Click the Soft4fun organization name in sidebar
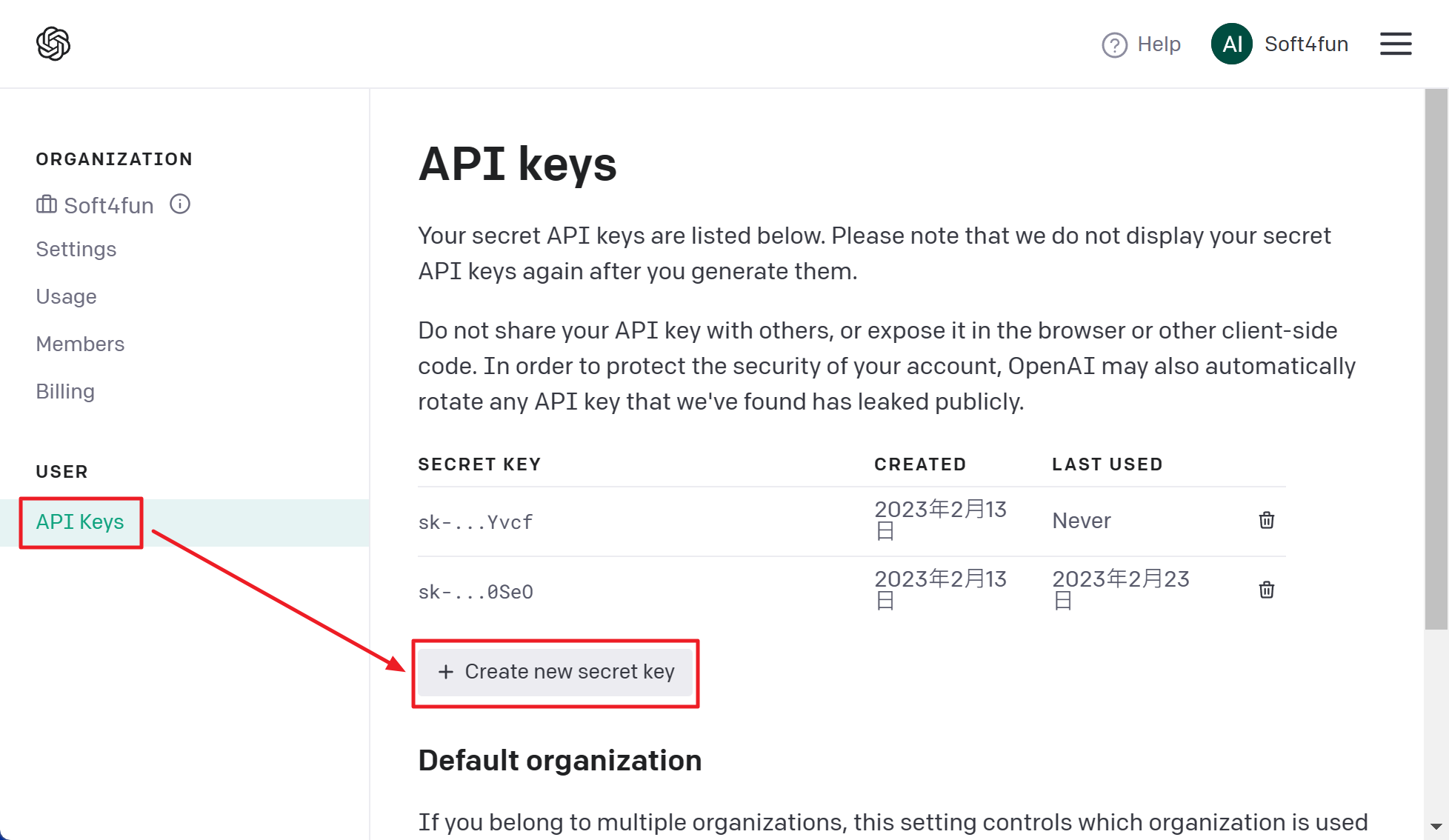The height and width of the screenshot is (840, 1449). coord(109,205)
